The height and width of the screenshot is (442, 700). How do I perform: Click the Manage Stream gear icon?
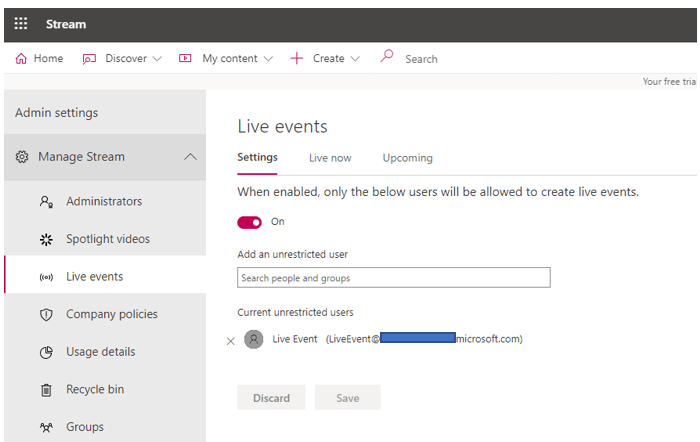pyautogui.click(x=22, y=157)
